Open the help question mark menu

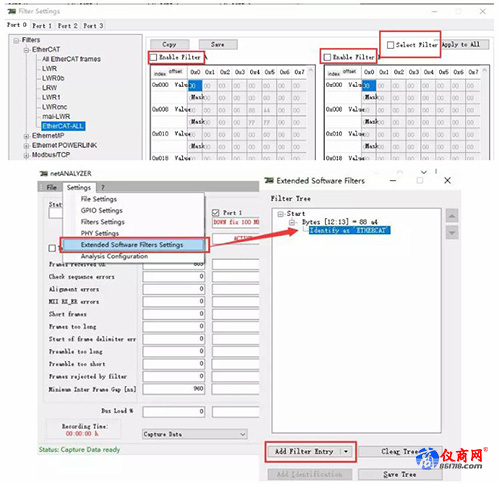click(103, 187)
